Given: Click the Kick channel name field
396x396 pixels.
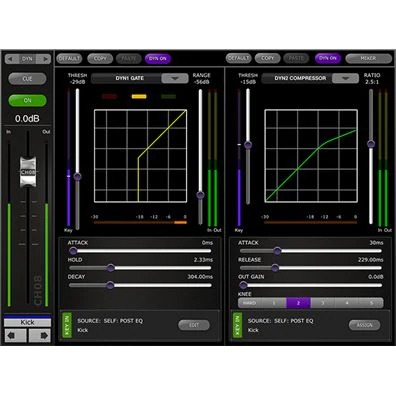Looking at the screenshot, I should tap(27, 322).
